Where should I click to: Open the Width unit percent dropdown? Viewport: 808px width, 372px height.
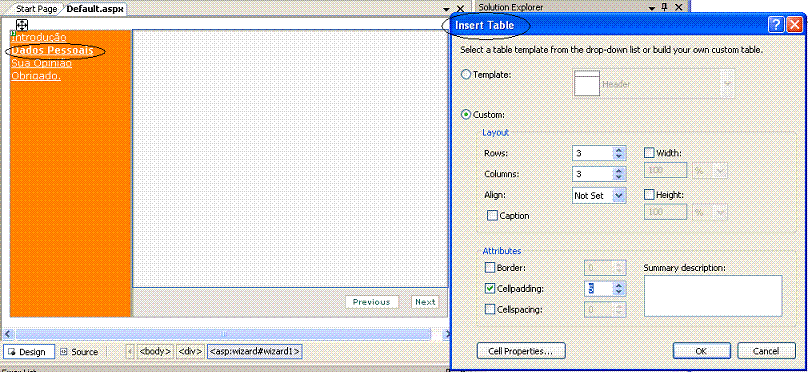click(x=721, y=171)
